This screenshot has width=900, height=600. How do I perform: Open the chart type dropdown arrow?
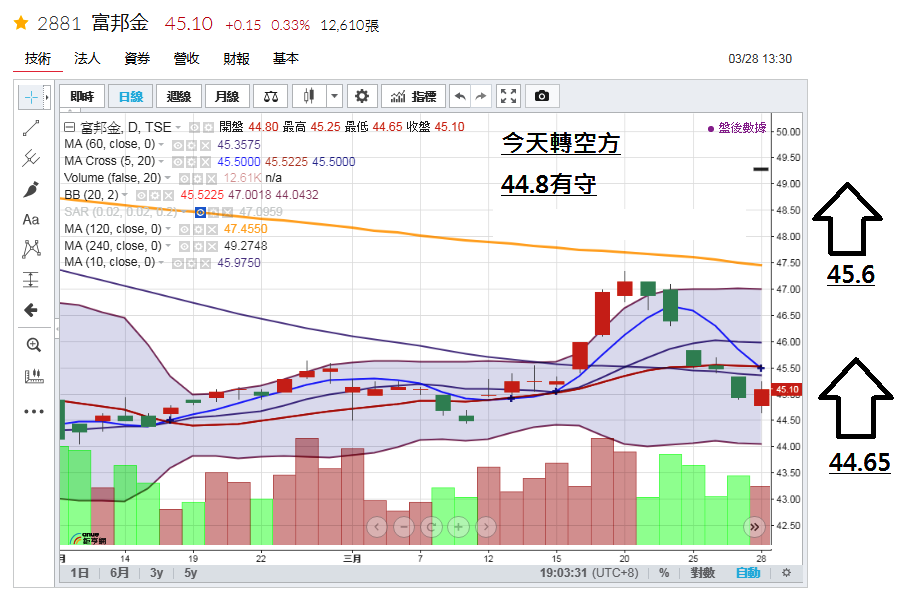coord(334,96)
